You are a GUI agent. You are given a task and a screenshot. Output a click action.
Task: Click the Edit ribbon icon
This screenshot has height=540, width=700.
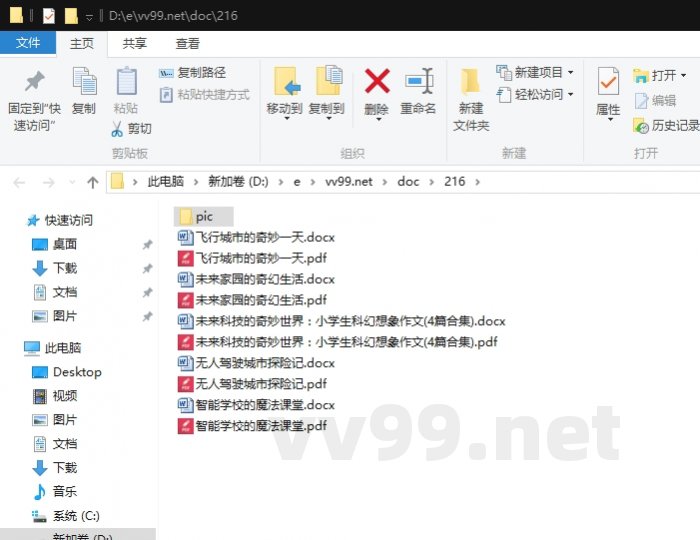click(641, 101)
